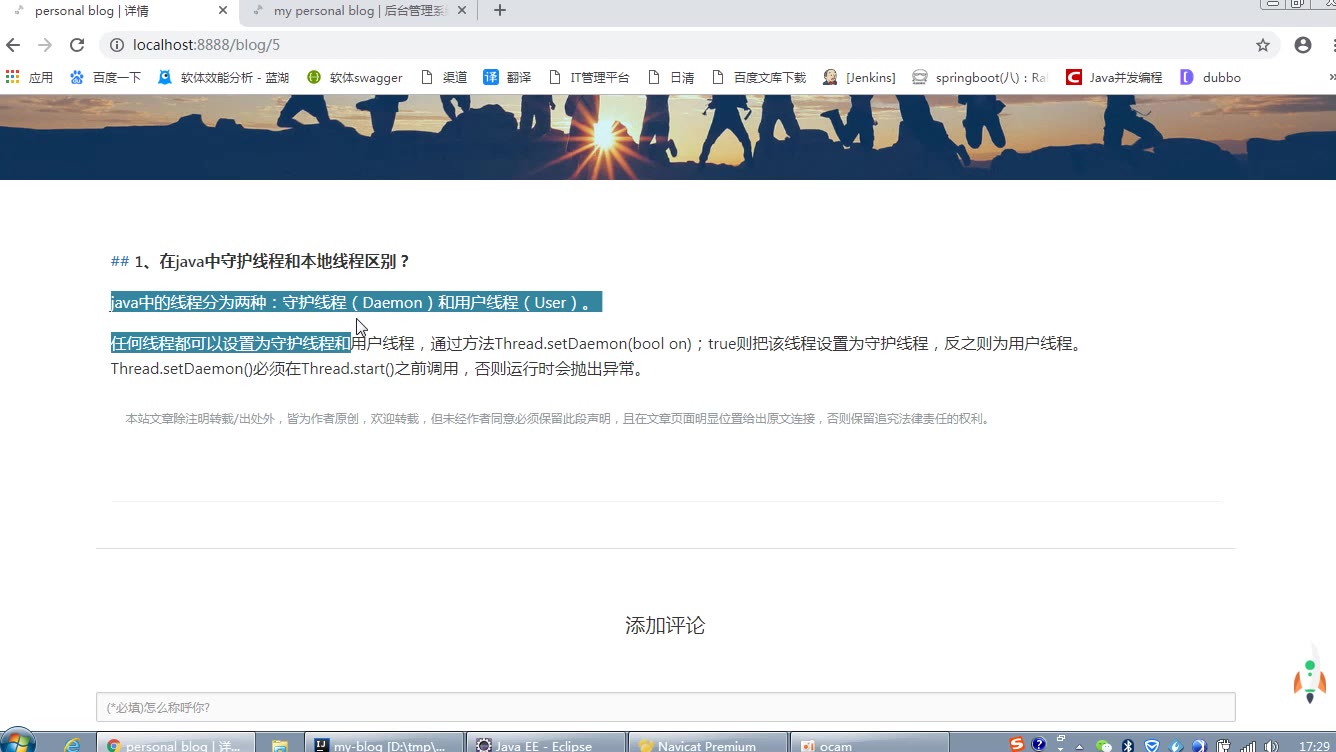Go back to the previous page
The image size is (1336, 752).
tap(13, 45)
